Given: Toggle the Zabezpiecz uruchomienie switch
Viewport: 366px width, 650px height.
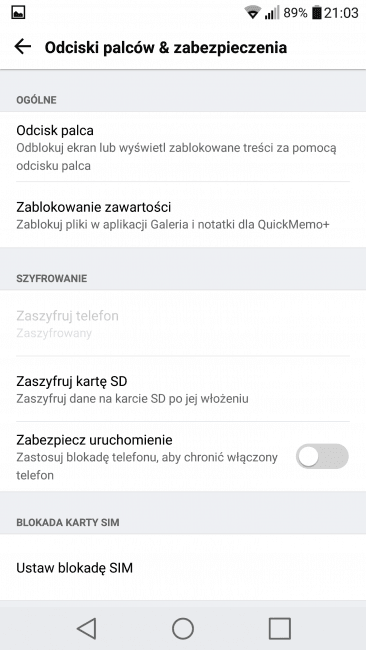Looking at the screenshot, I should [x=322, y=456].
